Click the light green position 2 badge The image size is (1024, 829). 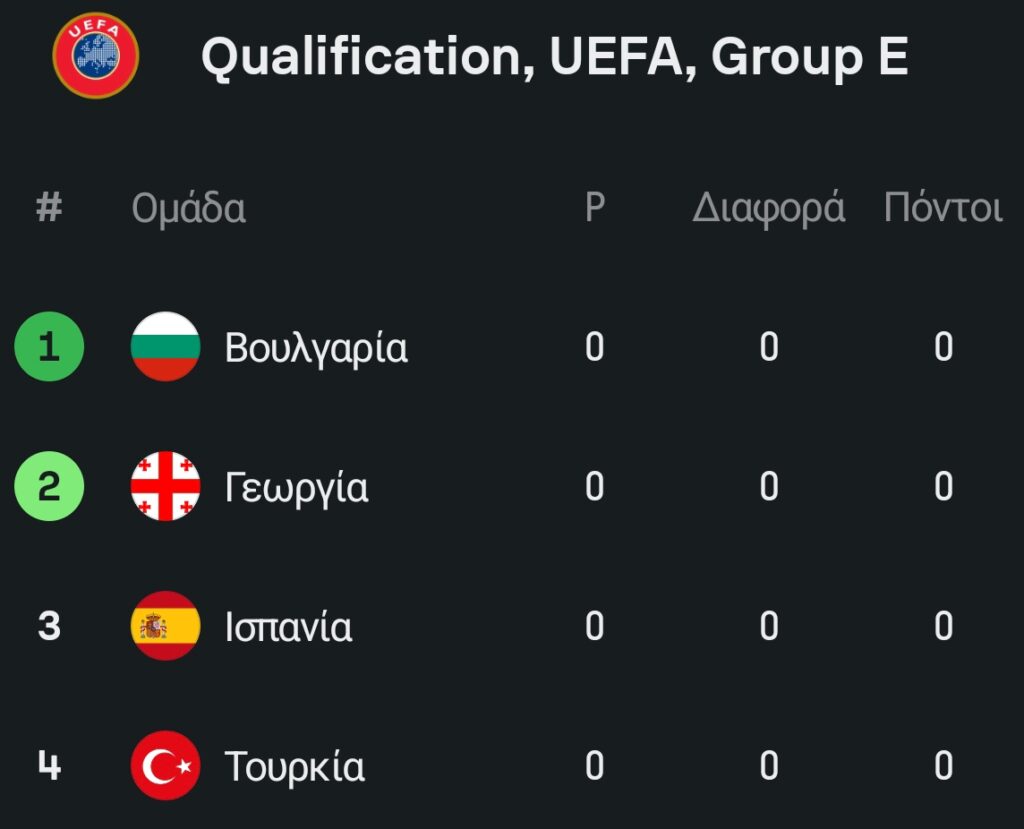[49, 487]
